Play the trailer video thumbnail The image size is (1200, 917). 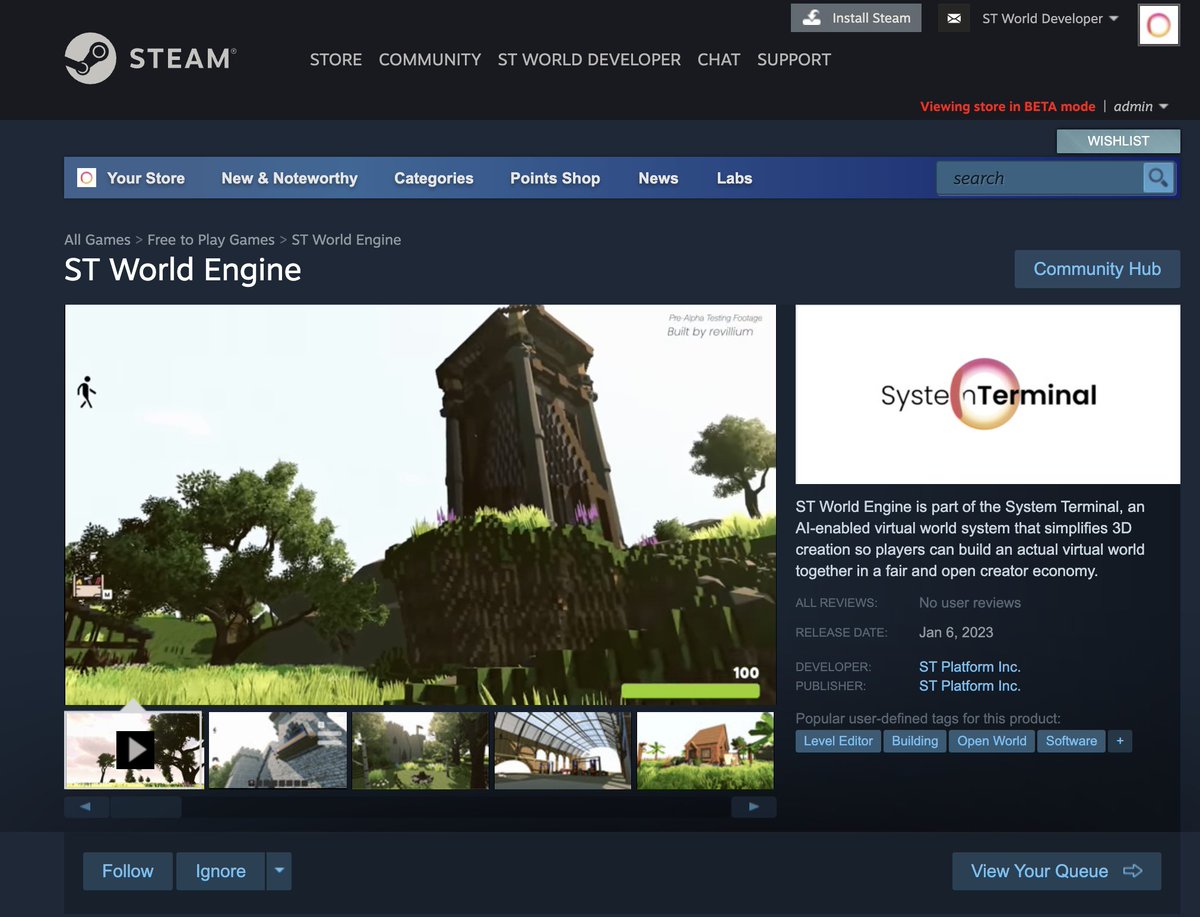click(134, 750)
